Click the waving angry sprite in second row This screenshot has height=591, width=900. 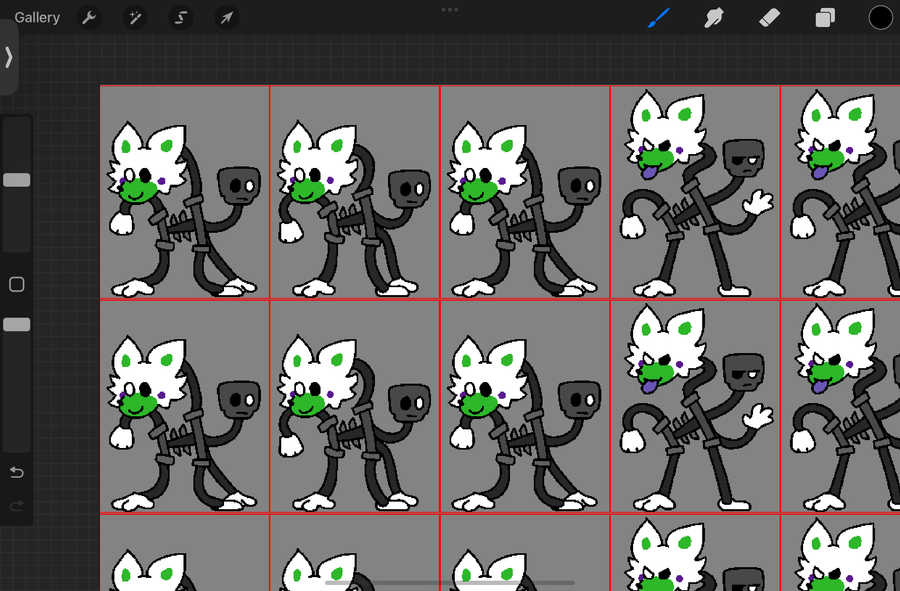click(x=695, y=406)
